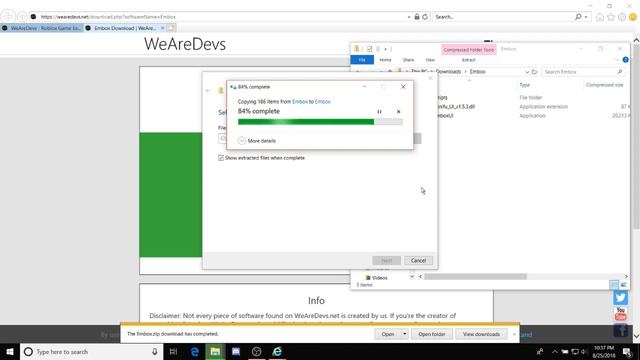Screen dimensions: 640x360
Task: Click the browser address bar URL
Action: [108, 17]
